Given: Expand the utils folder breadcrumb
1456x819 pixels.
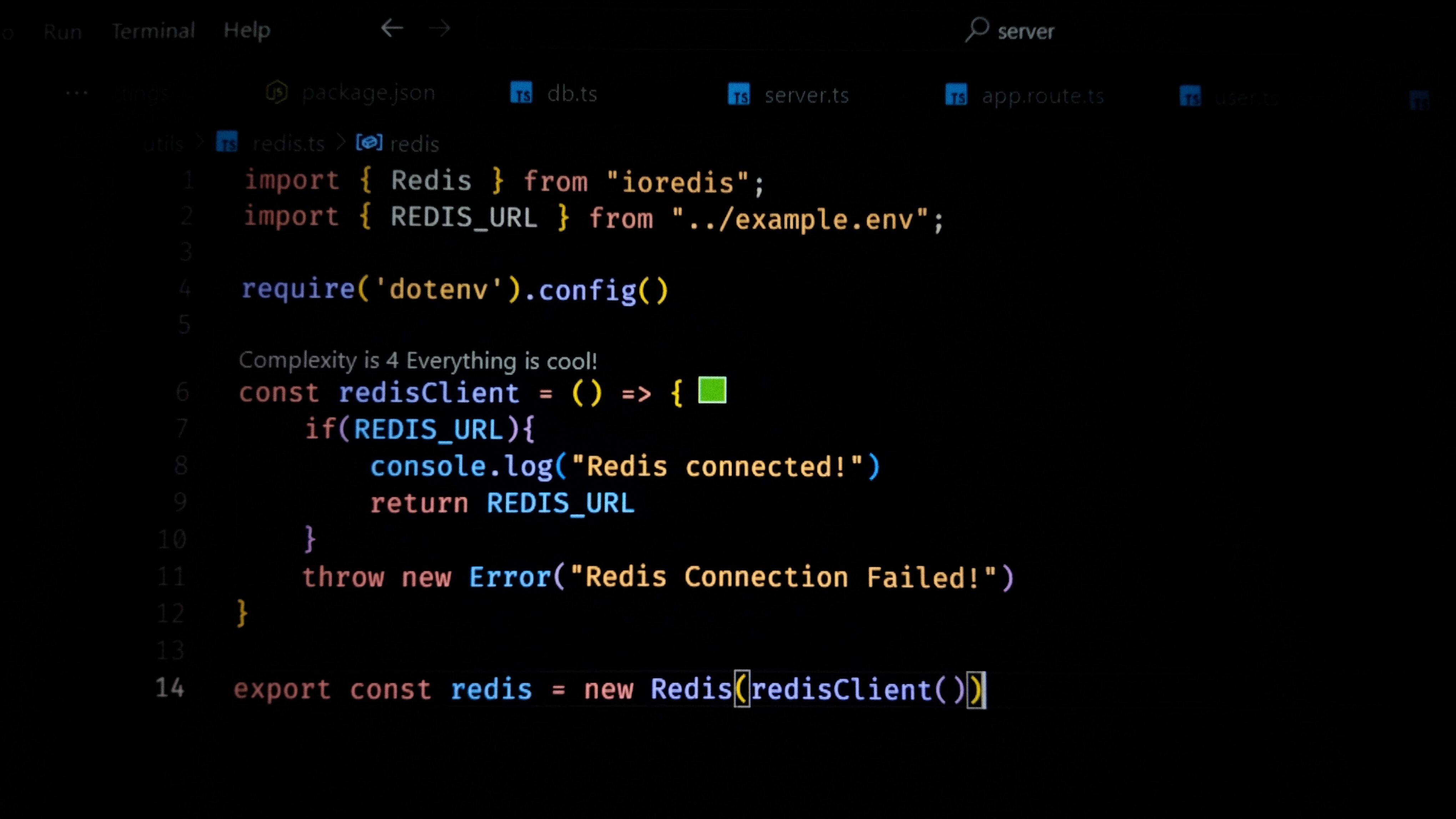Looking at the screenshot, I should [164, 144].
